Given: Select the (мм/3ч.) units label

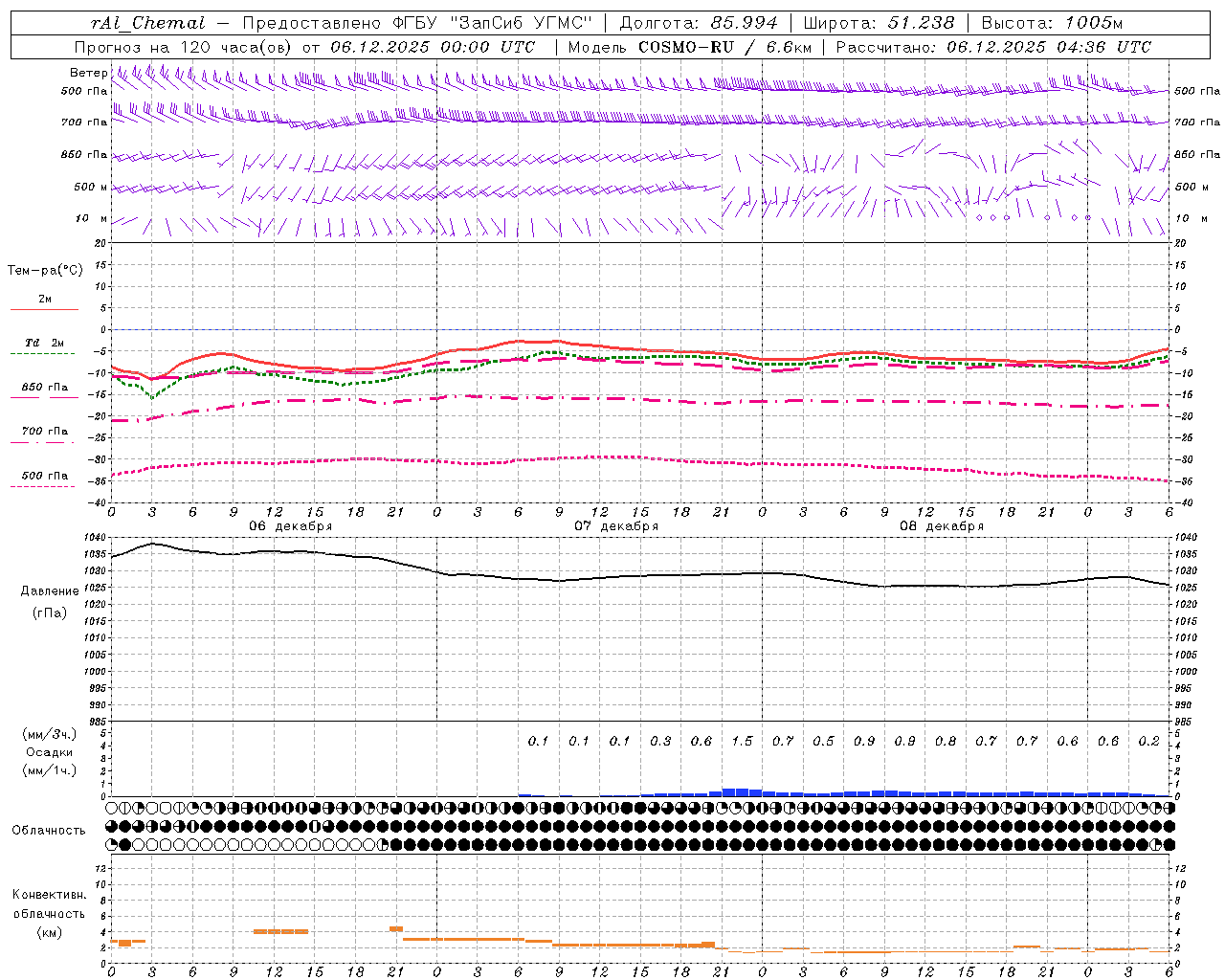Looking at the screenshot, I should tap(50, 734).
